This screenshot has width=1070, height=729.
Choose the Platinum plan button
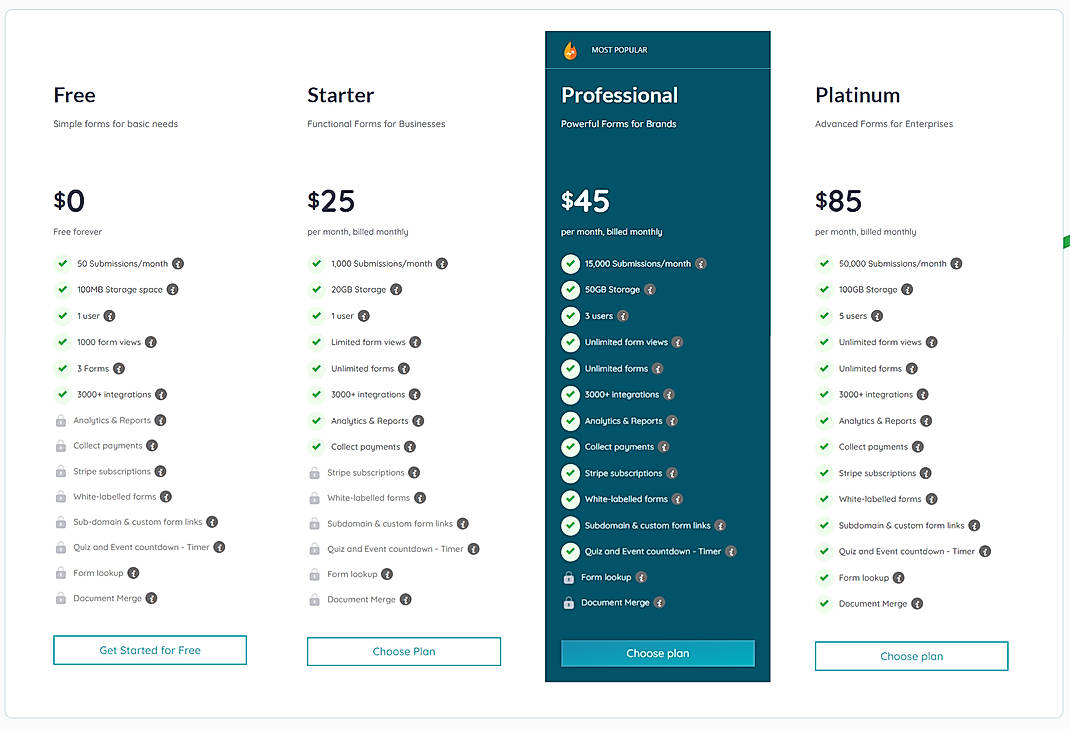[x=912, y=656]
